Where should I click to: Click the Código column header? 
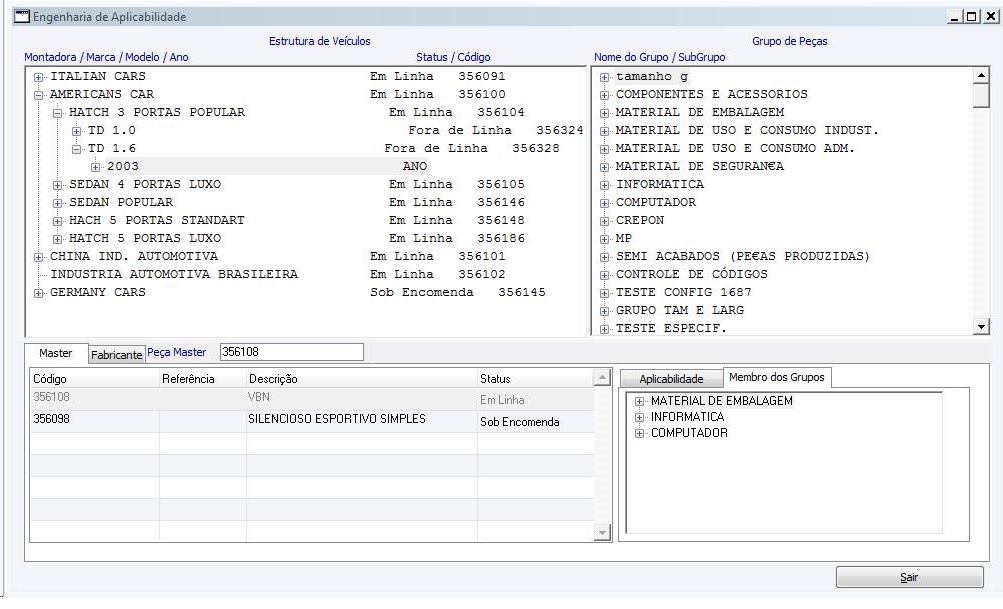click(95, 379)
